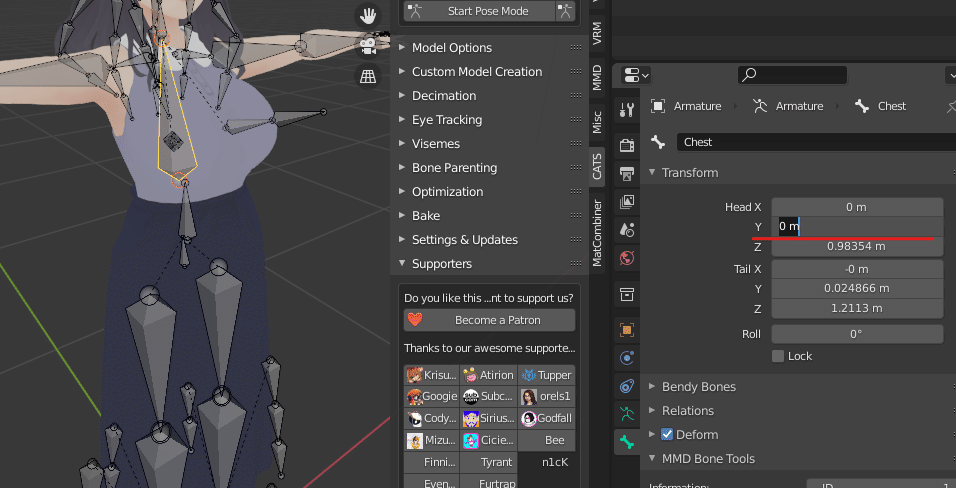Expand the Relations panel
The image size is (956, 488).
click(652, 411)
